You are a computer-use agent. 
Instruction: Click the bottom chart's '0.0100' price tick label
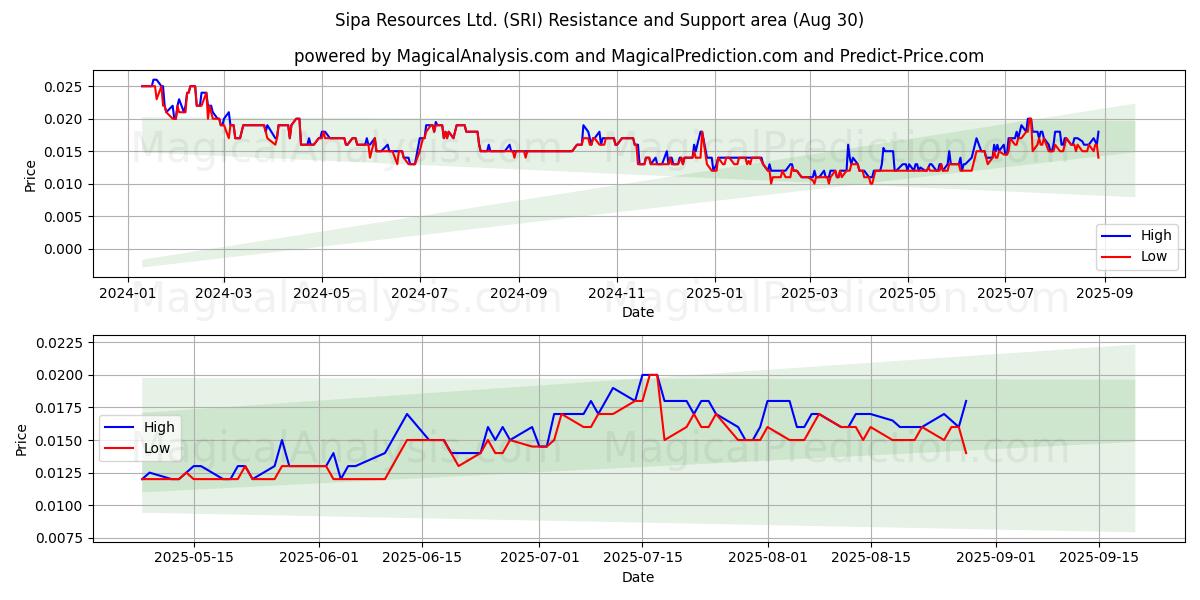click(60, 505)
